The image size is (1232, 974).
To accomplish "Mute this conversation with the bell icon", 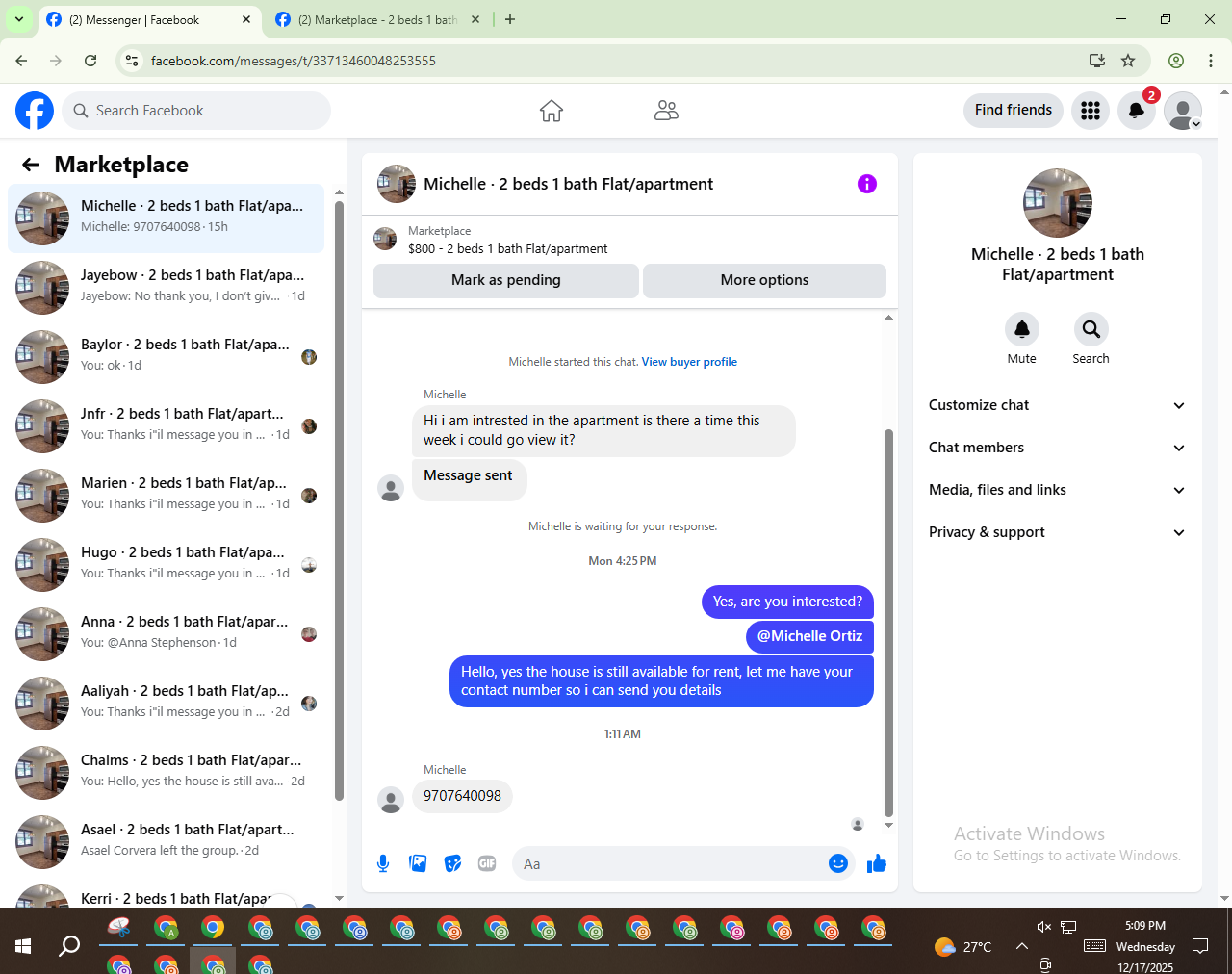I will pos(1022,330).
